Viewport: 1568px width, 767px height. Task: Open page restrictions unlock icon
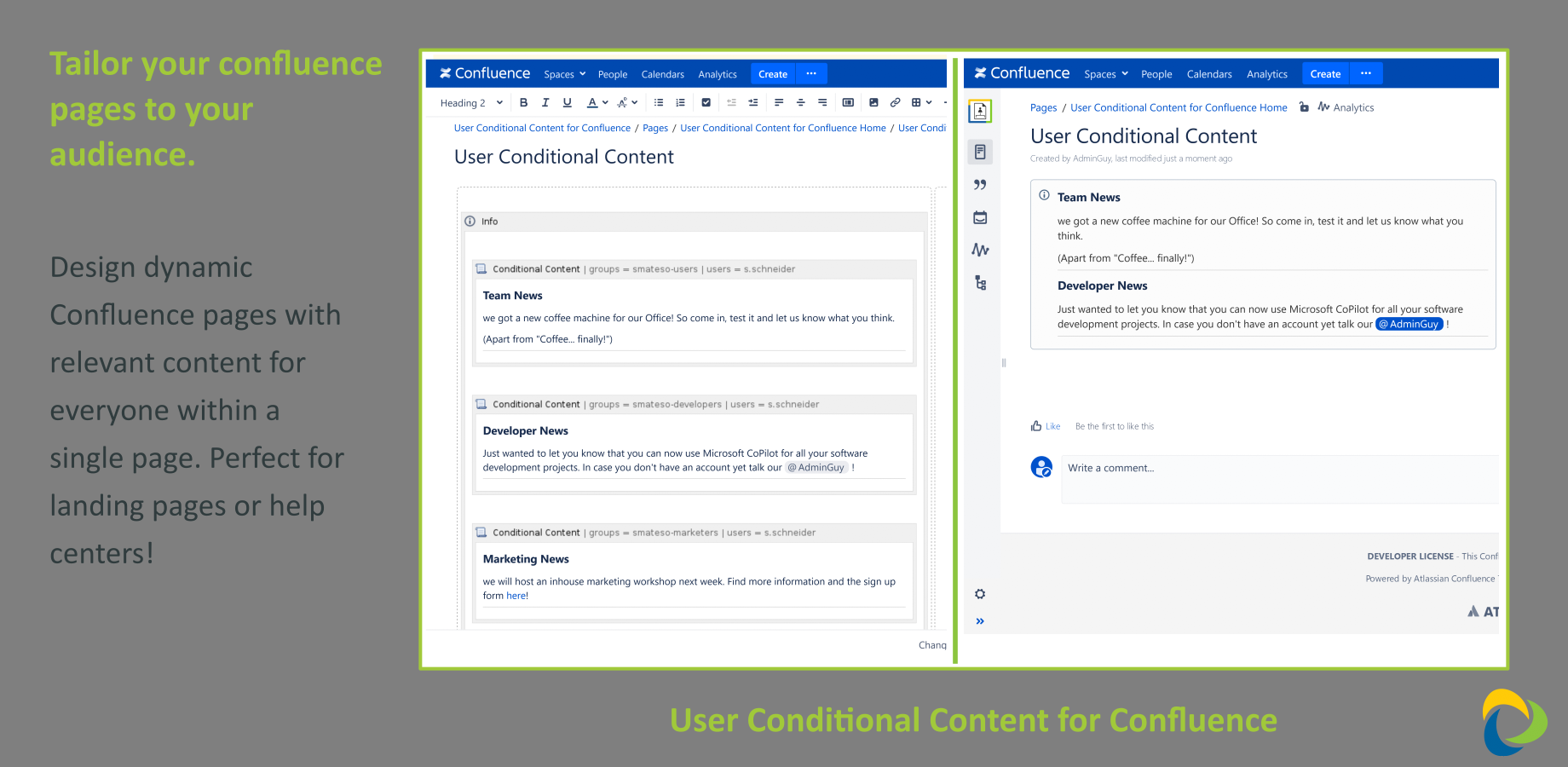point(1304,107)
